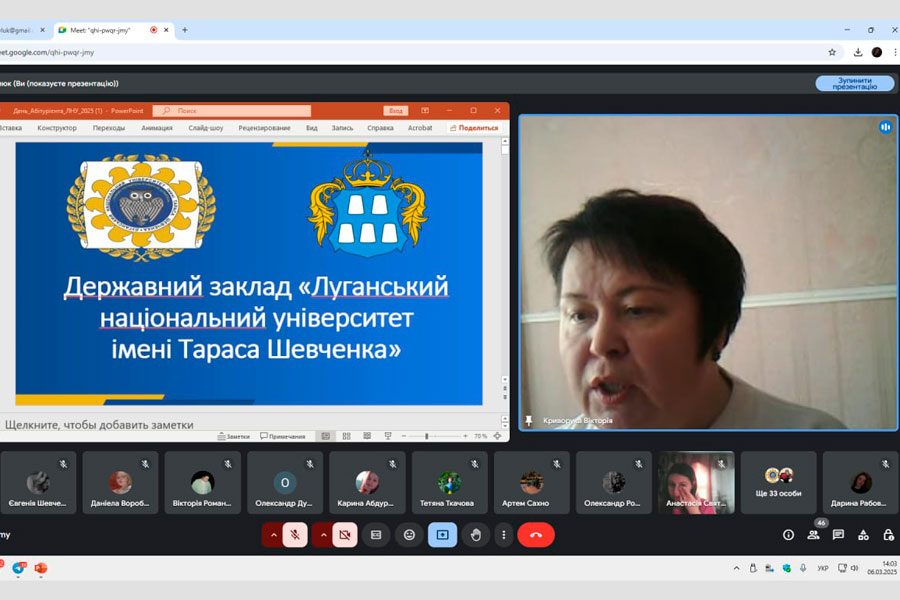
Task: Close the Meet qhi-pwqr-jmy tab
Action: [x=166, y=30]
